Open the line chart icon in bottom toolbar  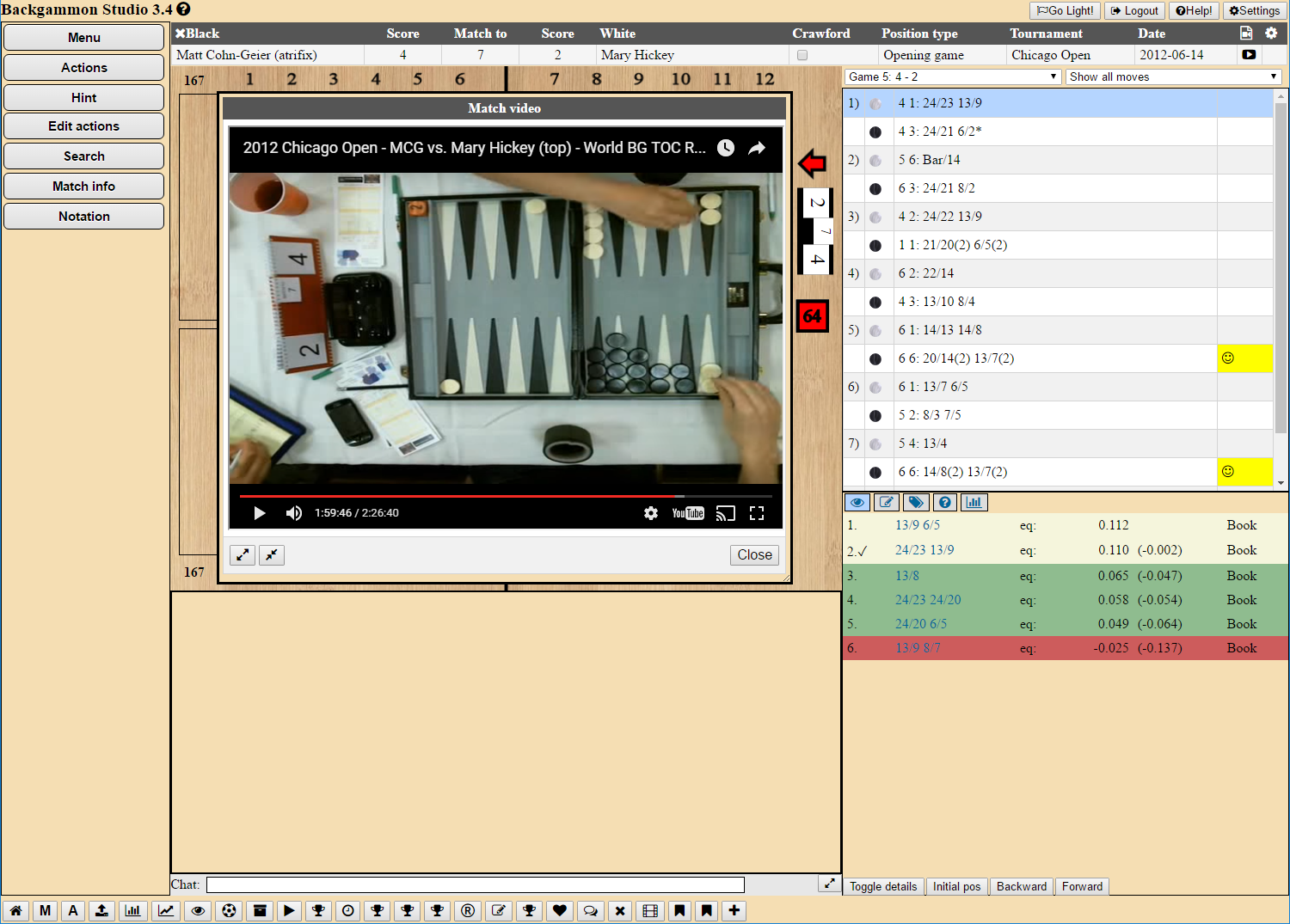click(166, 911)
